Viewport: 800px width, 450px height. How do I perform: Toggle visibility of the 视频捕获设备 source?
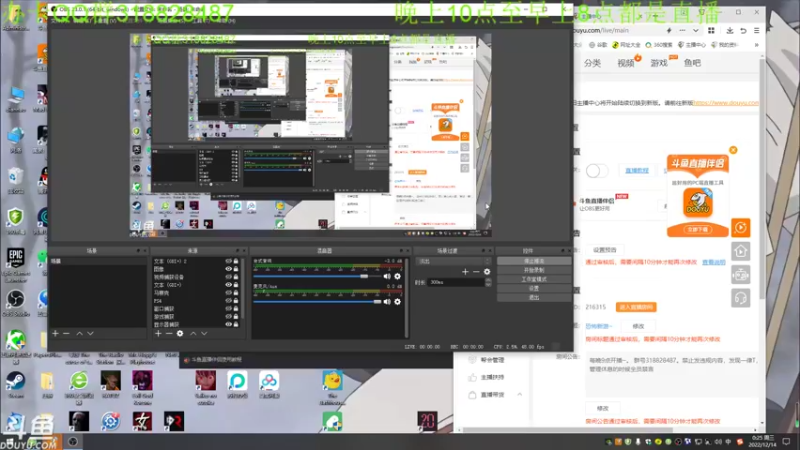pos(229,277)
